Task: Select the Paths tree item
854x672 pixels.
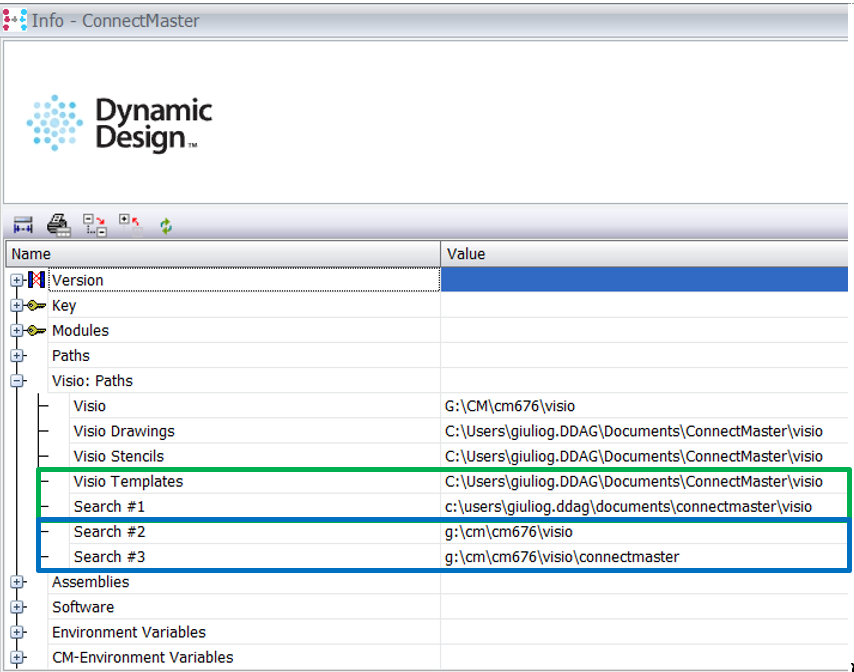Action: pos(71,356)
